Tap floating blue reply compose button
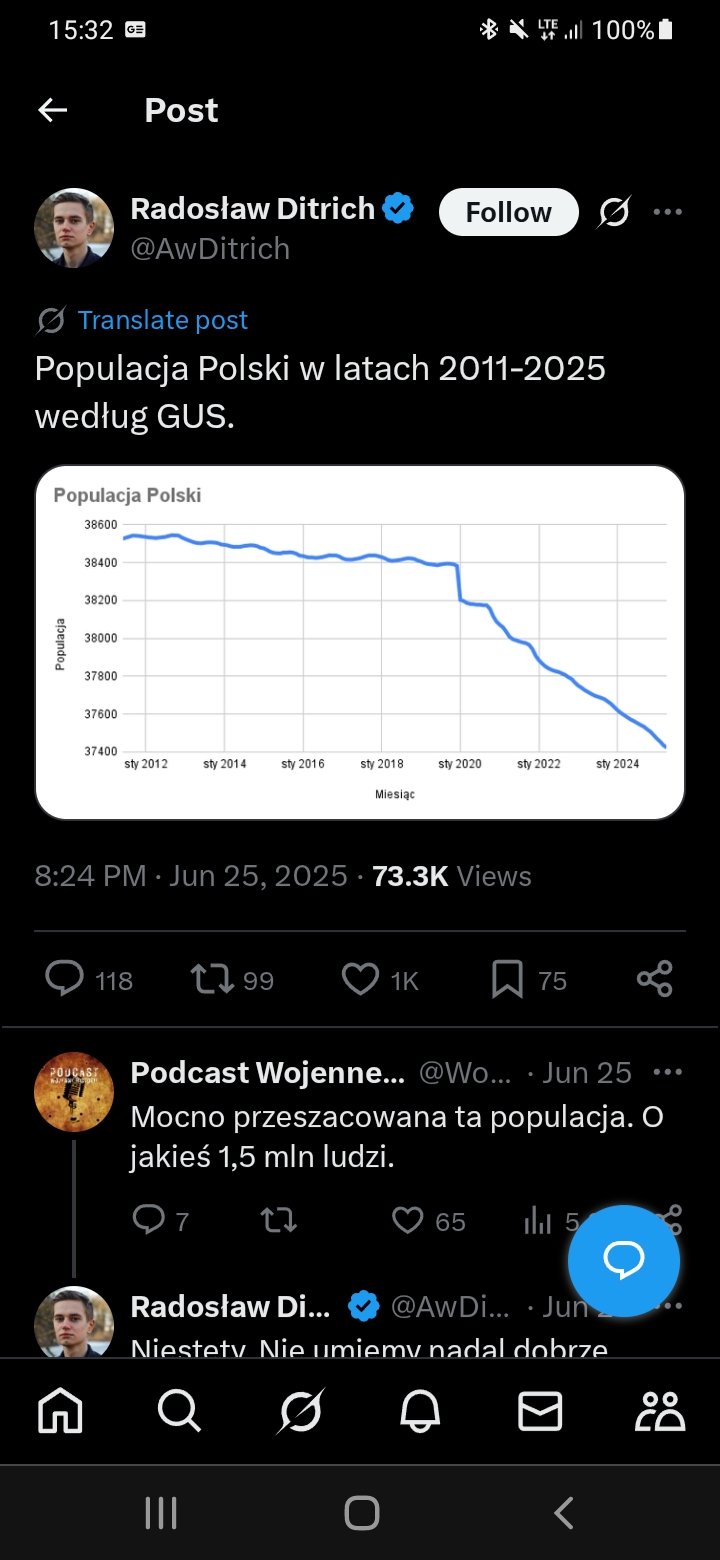The width and height of the screenshot is (720, 1560). point(624,1261)
